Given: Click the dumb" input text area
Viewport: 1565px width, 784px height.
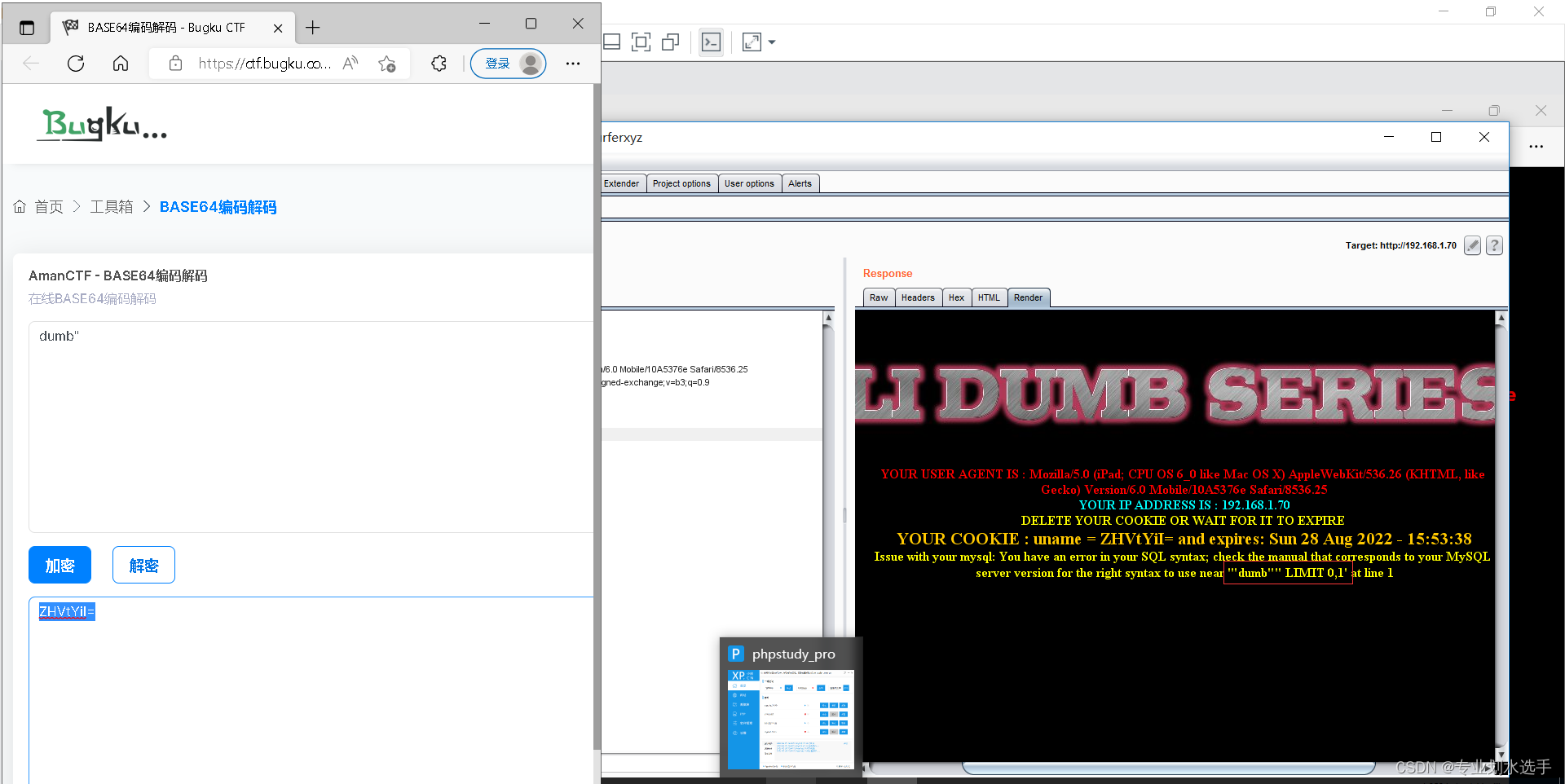Looking at the screenshot, I should coord(311,426).
